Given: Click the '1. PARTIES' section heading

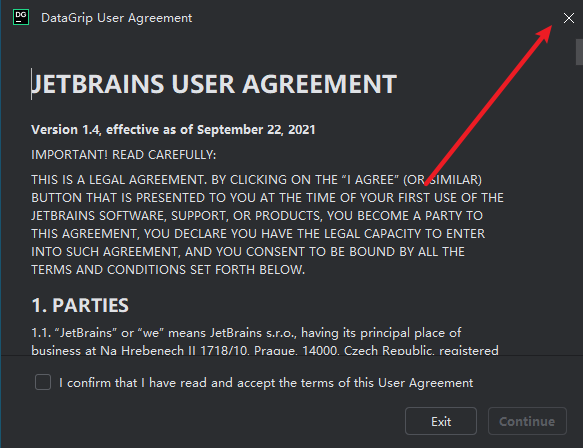Looking at the screenshot, I should pyautogui.click(x=80, y=305).
